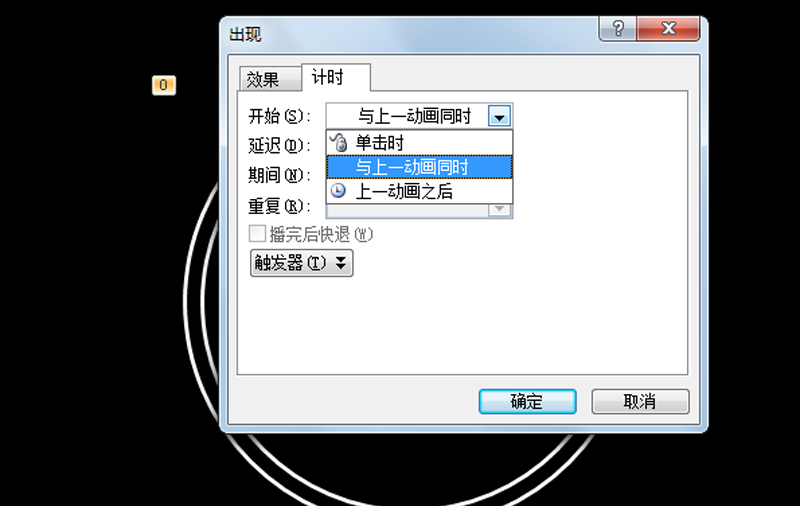The image size is (800, 506).
Task: Toggle the 播完后快退 checkbox
Action: click(257, 234)
